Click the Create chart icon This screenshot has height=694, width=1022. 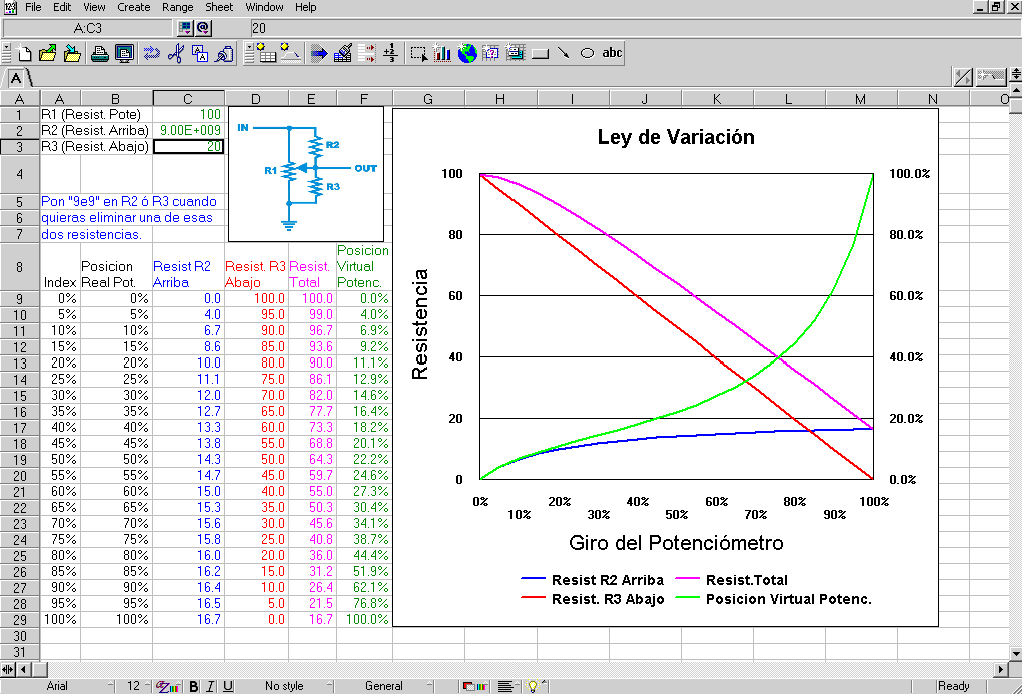tap(442, 53)
